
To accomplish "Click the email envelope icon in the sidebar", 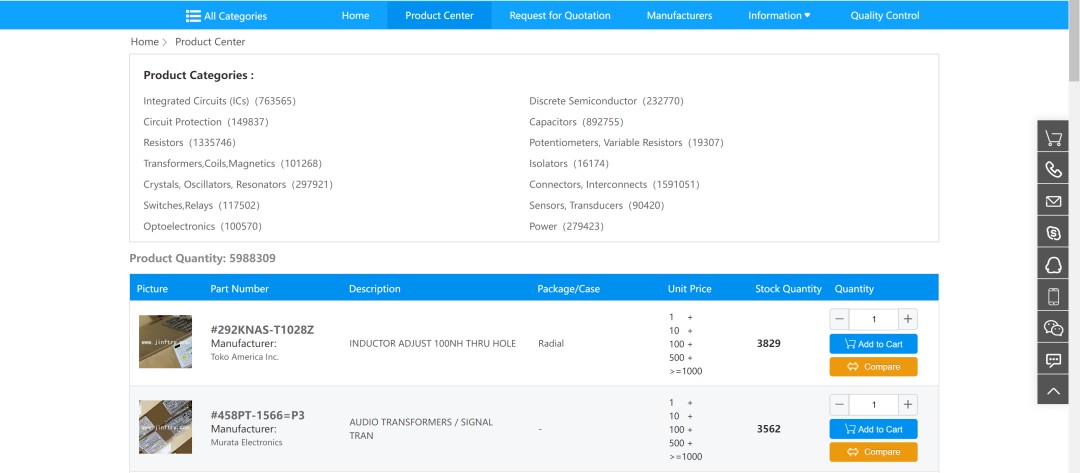I will click(x=1053, y=202).
